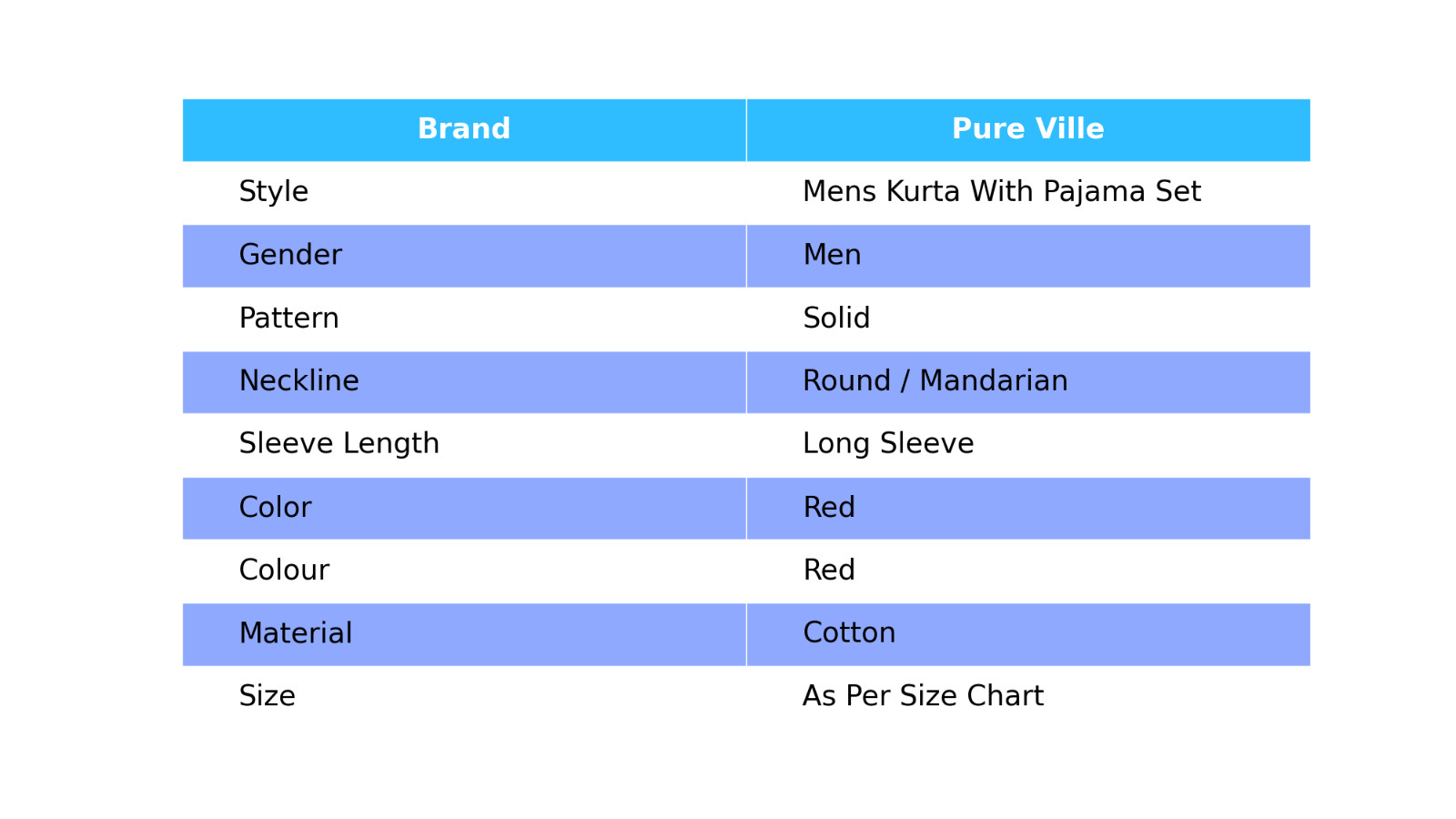Select the Pure Ville header cell
The image size is (1456, 819).
[x=1027, y=129]
